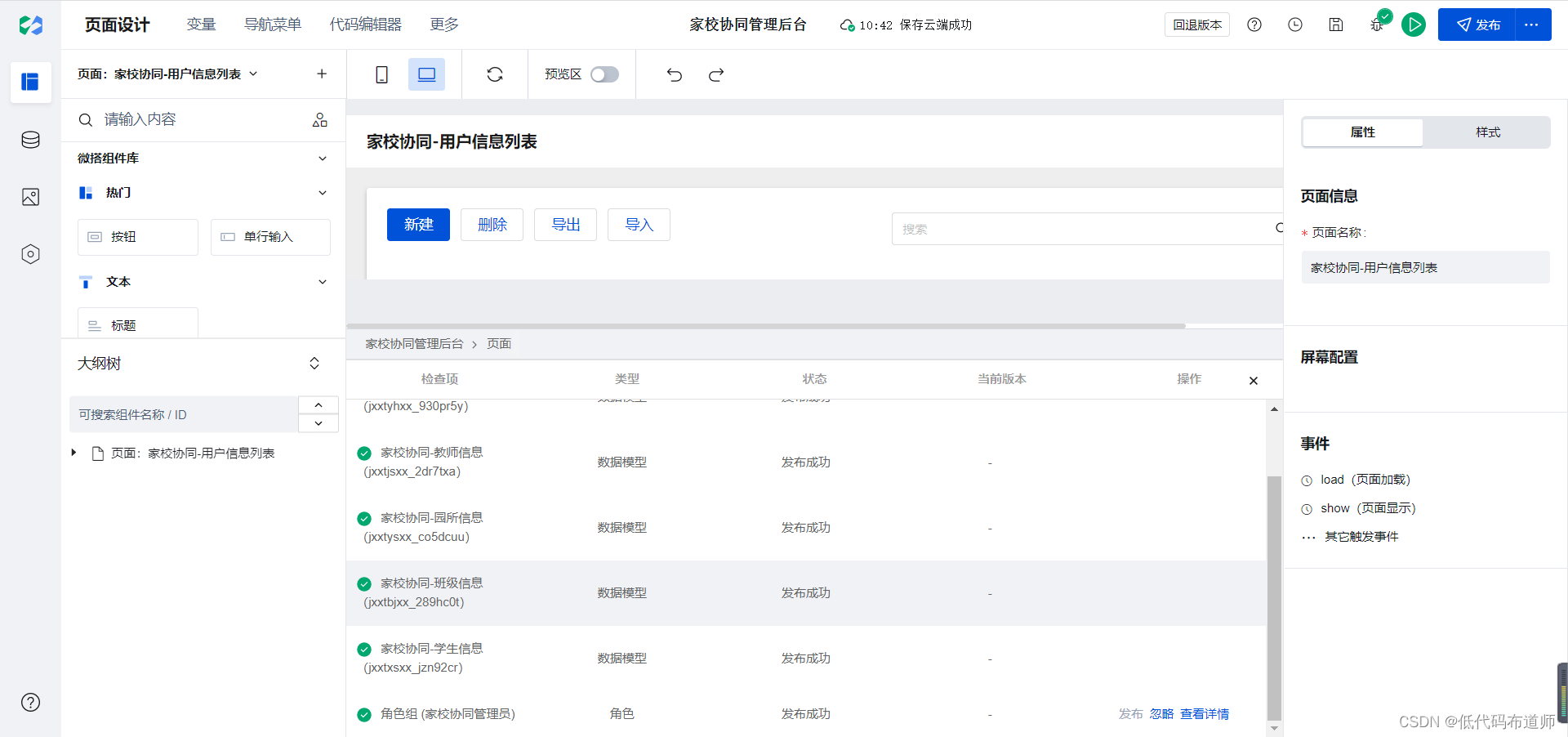Click the Import (导入) button in canvas
1568x737 pixels.
pyautogui.click(x=639, y=225)
